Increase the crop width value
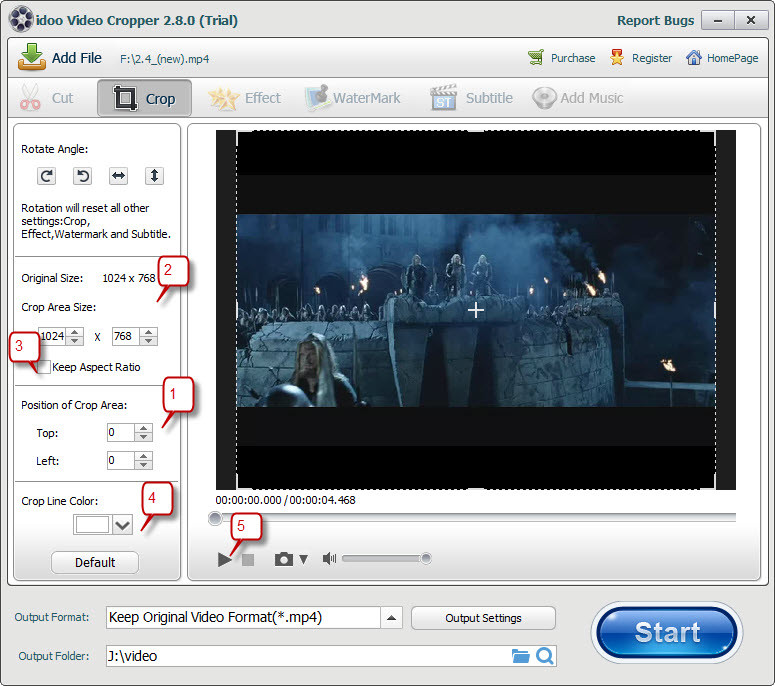 [x=75, y=332]
